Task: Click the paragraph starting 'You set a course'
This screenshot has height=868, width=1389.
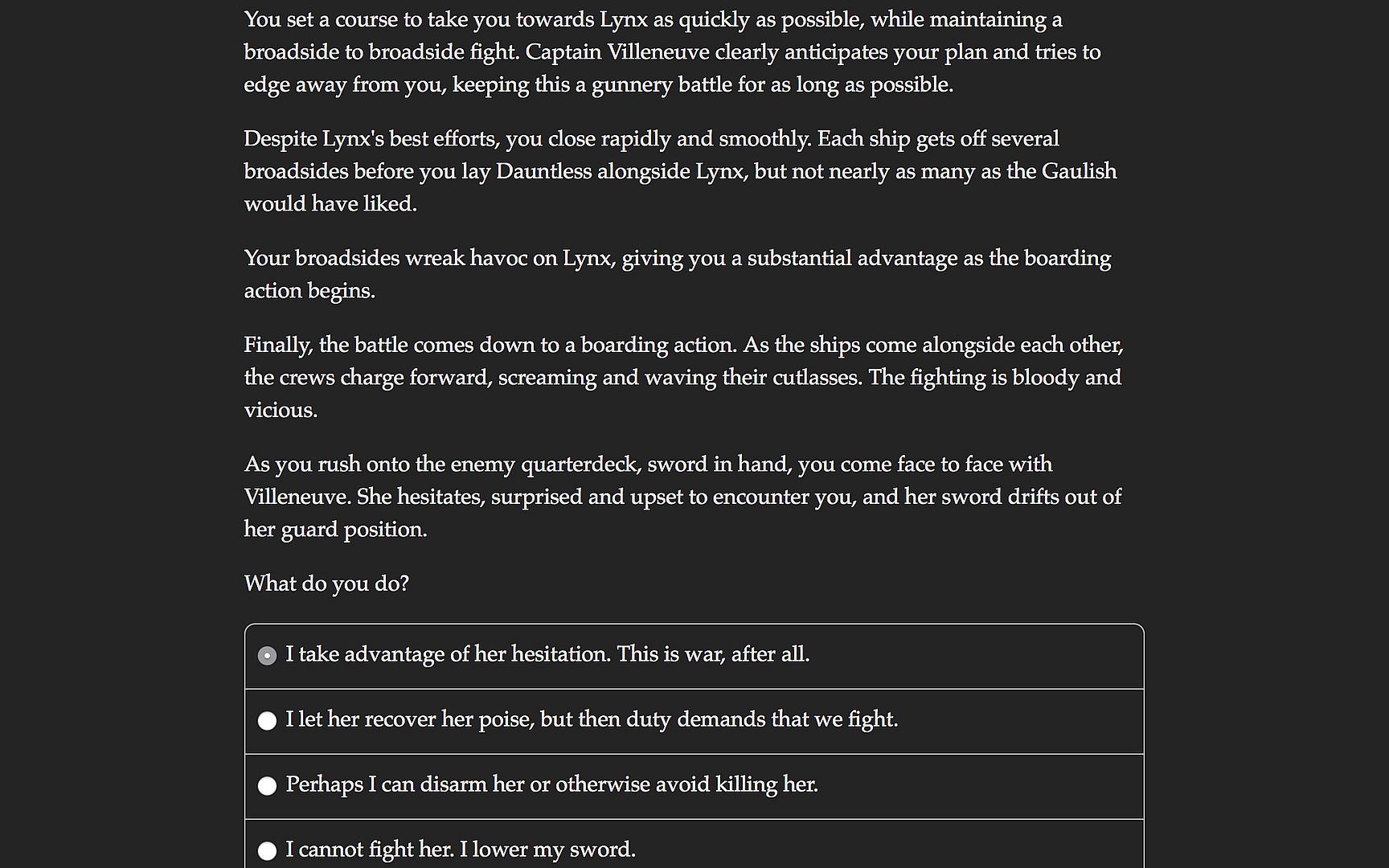Action: click(x=672, y=52)
